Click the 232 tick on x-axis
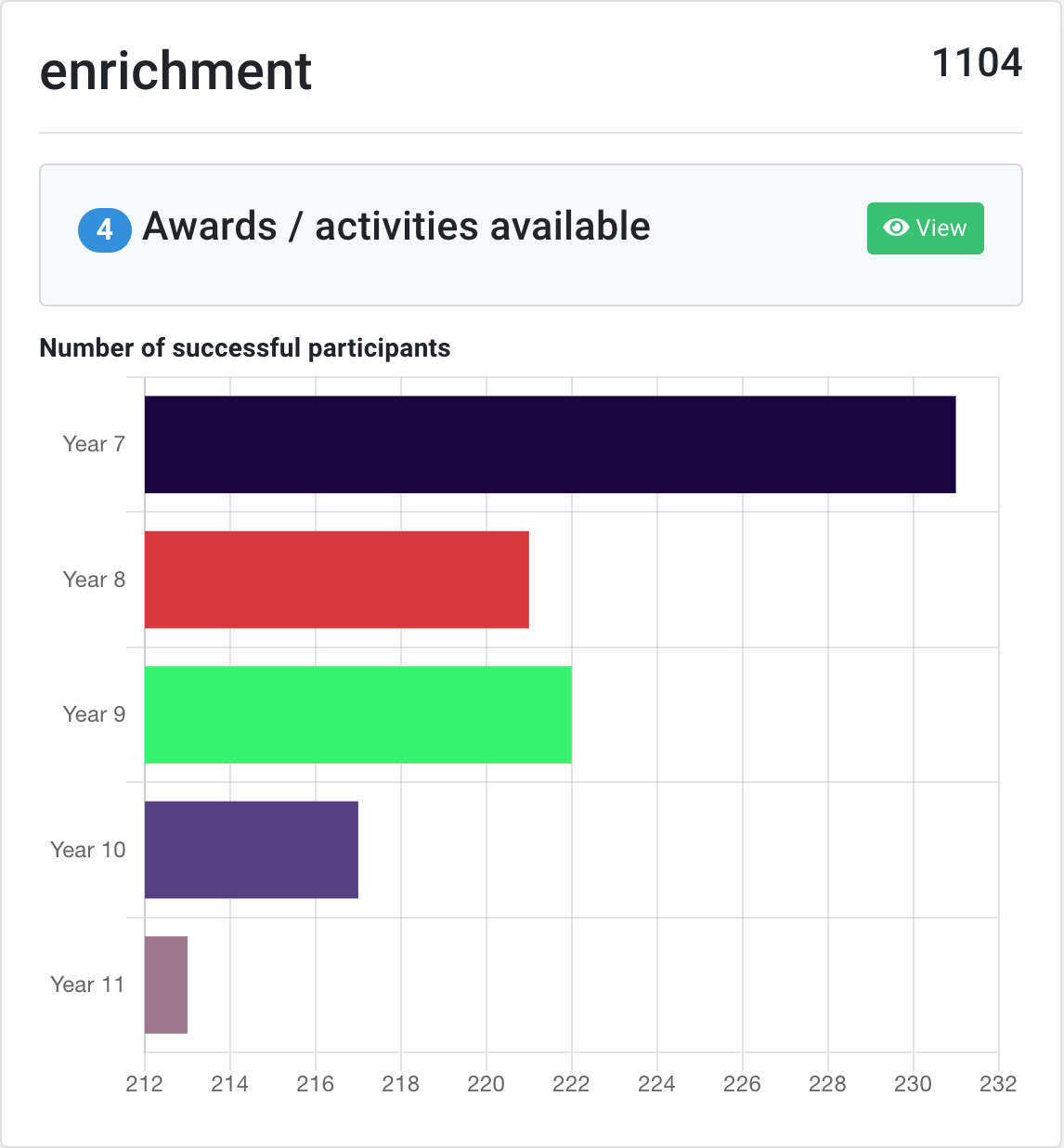 click(999, 1084)
